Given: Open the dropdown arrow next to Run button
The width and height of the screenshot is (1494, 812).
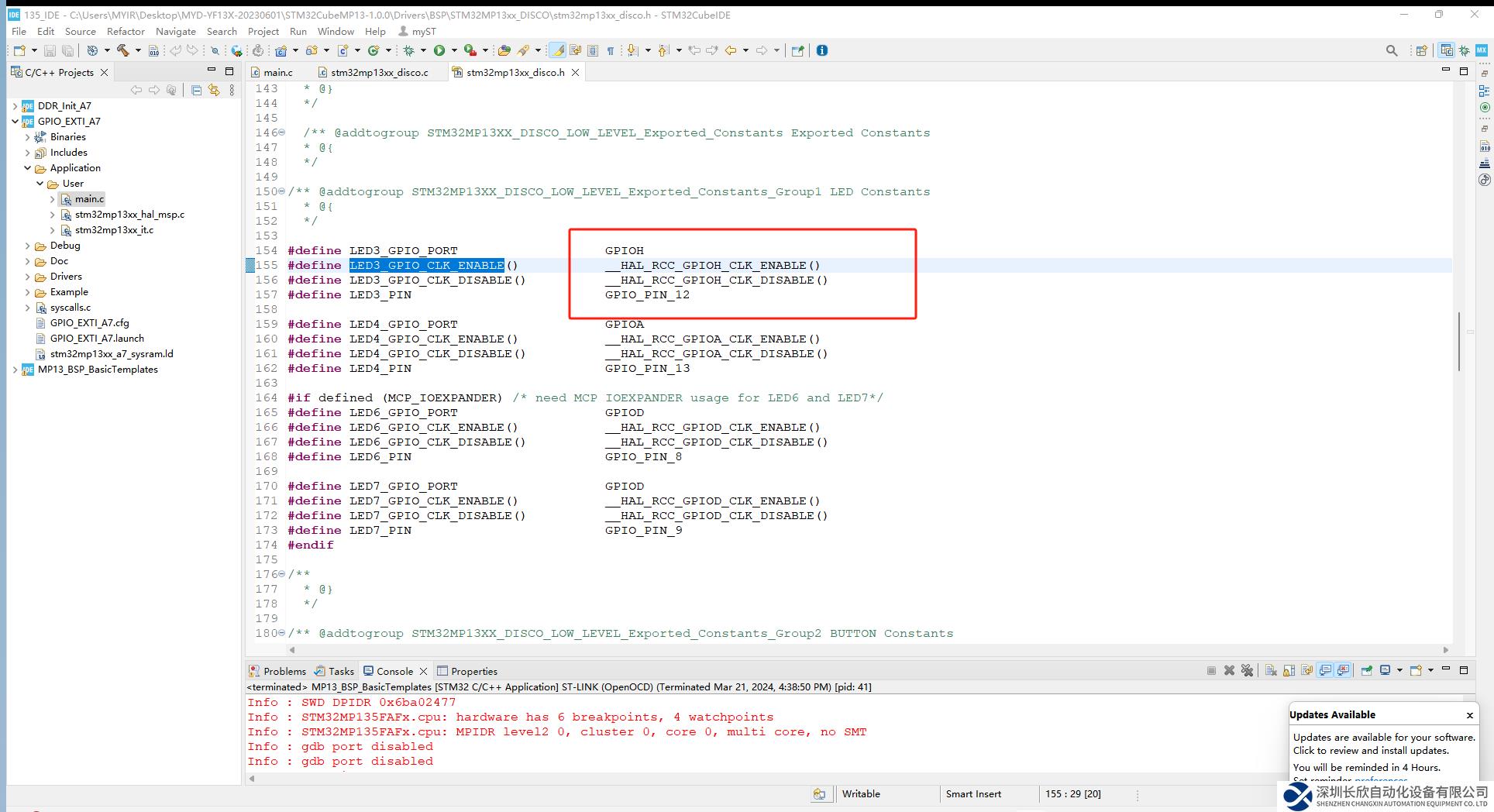Looking at the screenshot, I should coord(454,50).
